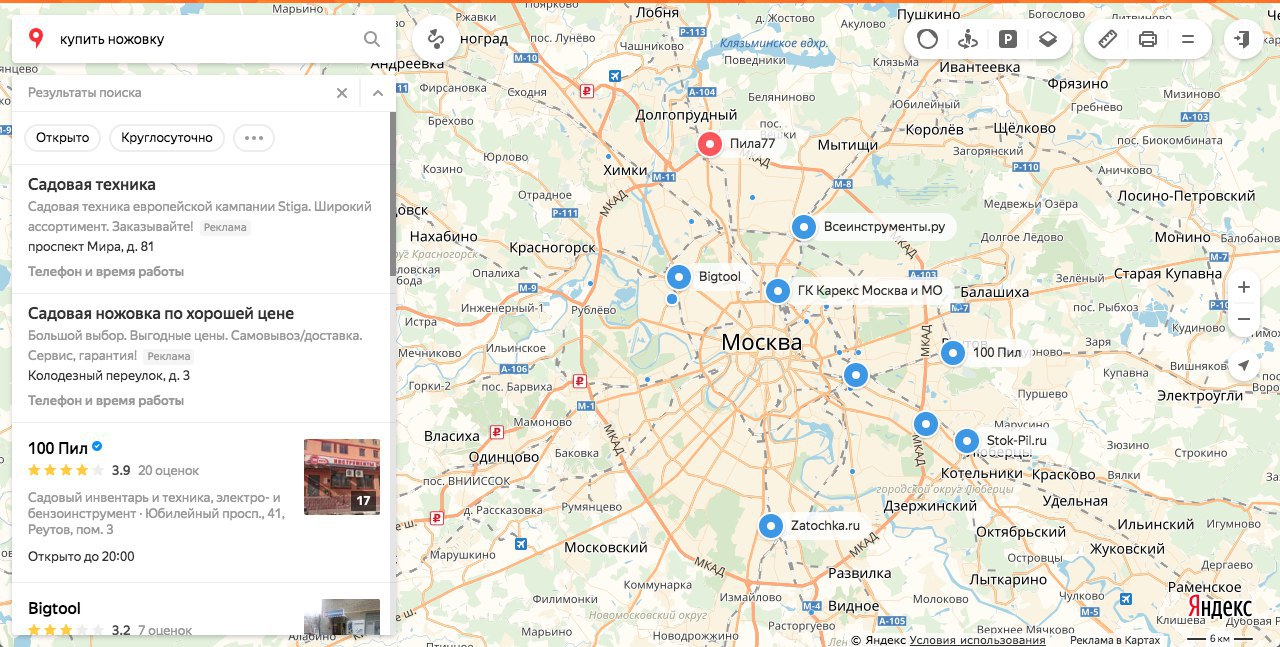This screenshot has height=647, width=1280.
Task: Click the 20 оценок reviews count
Action: coord(169,470)
